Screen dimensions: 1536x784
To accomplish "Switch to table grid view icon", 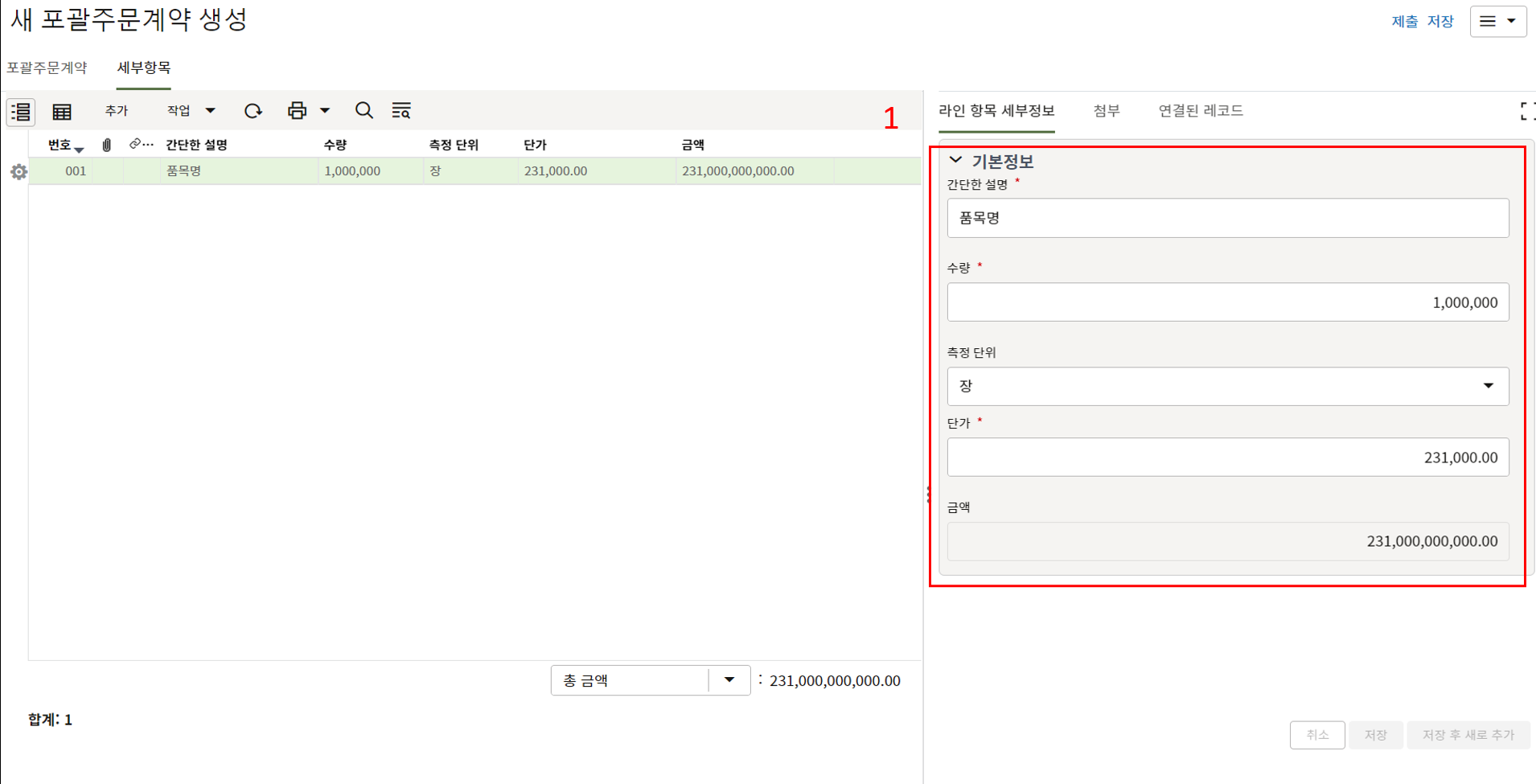I will click(x=62, y=111).
